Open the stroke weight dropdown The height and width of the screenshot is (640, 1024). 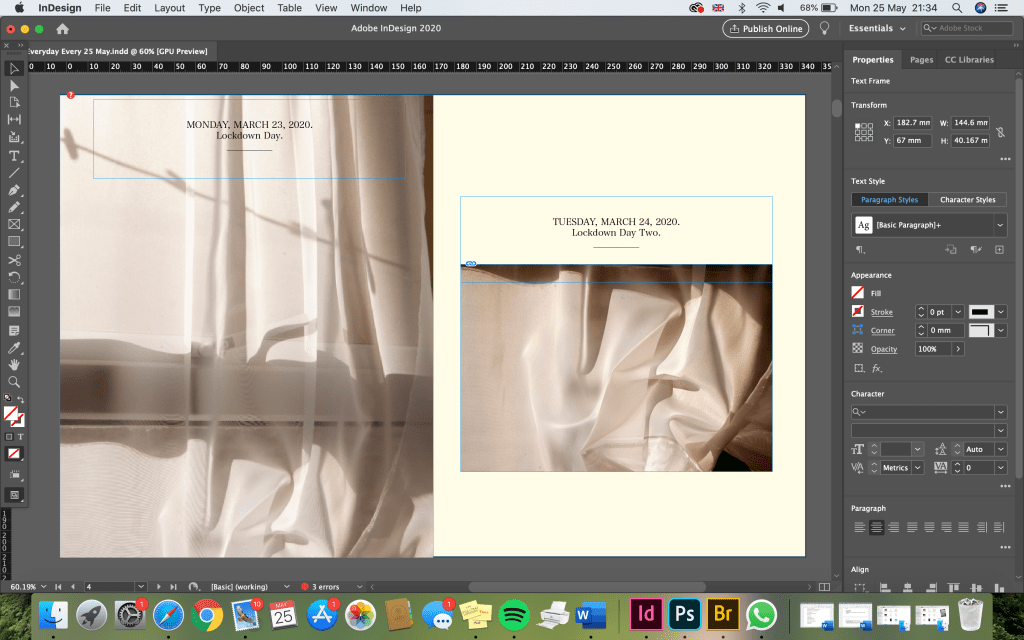958,312
